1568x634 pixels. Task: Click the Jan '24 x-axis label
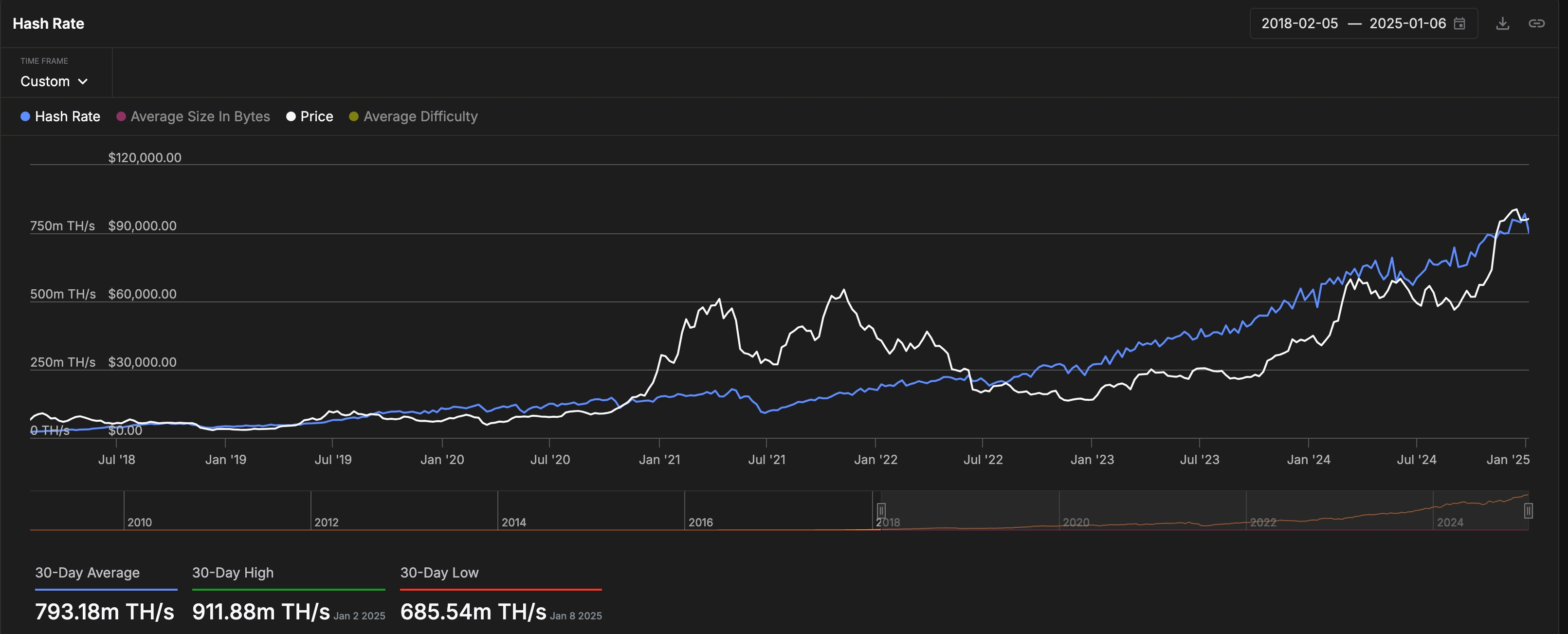(x=1308, y=460)
